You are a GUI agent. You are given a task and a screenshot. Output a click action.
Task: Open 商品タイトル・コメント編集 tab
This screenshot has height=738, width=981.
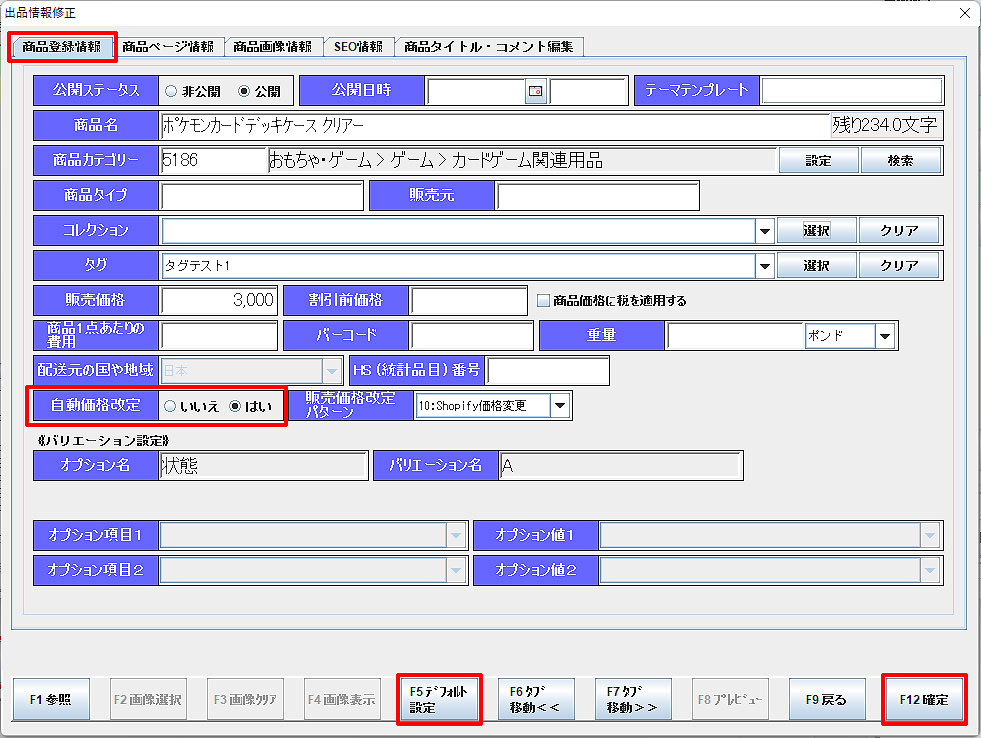(x=489, y=47)
